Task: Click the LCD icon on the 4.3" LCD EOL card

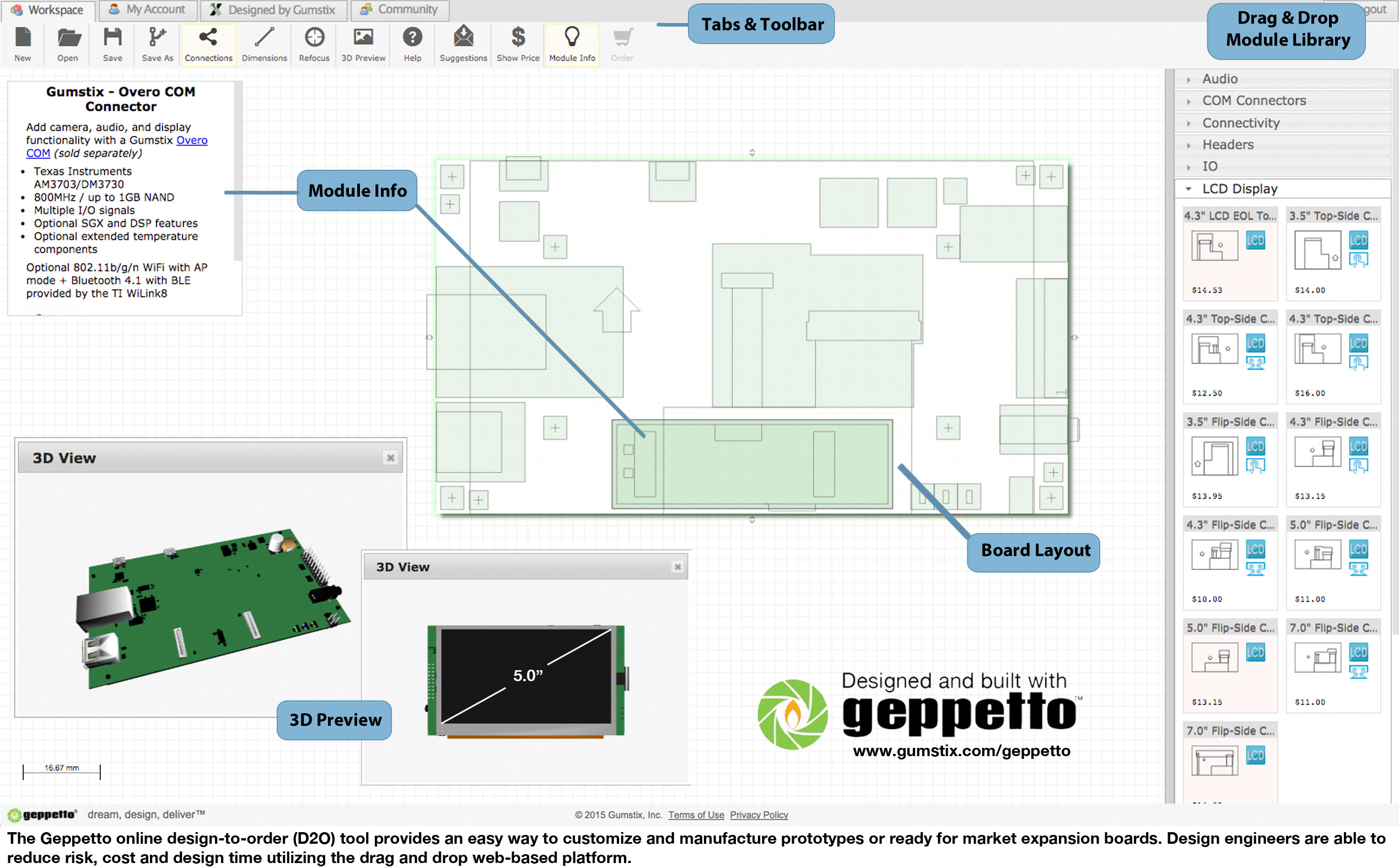Action: pos(1256,240)
